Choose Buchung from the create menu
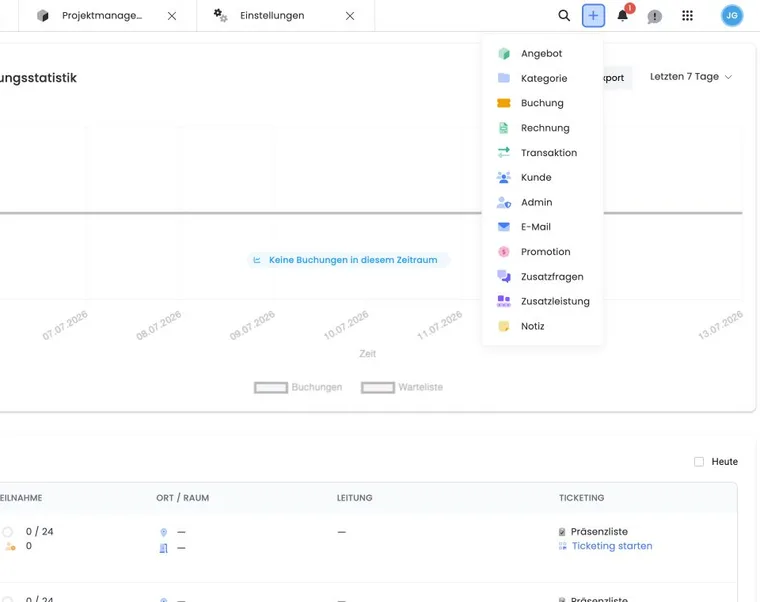This screenshot has height=602, width=760. (542, 103)
